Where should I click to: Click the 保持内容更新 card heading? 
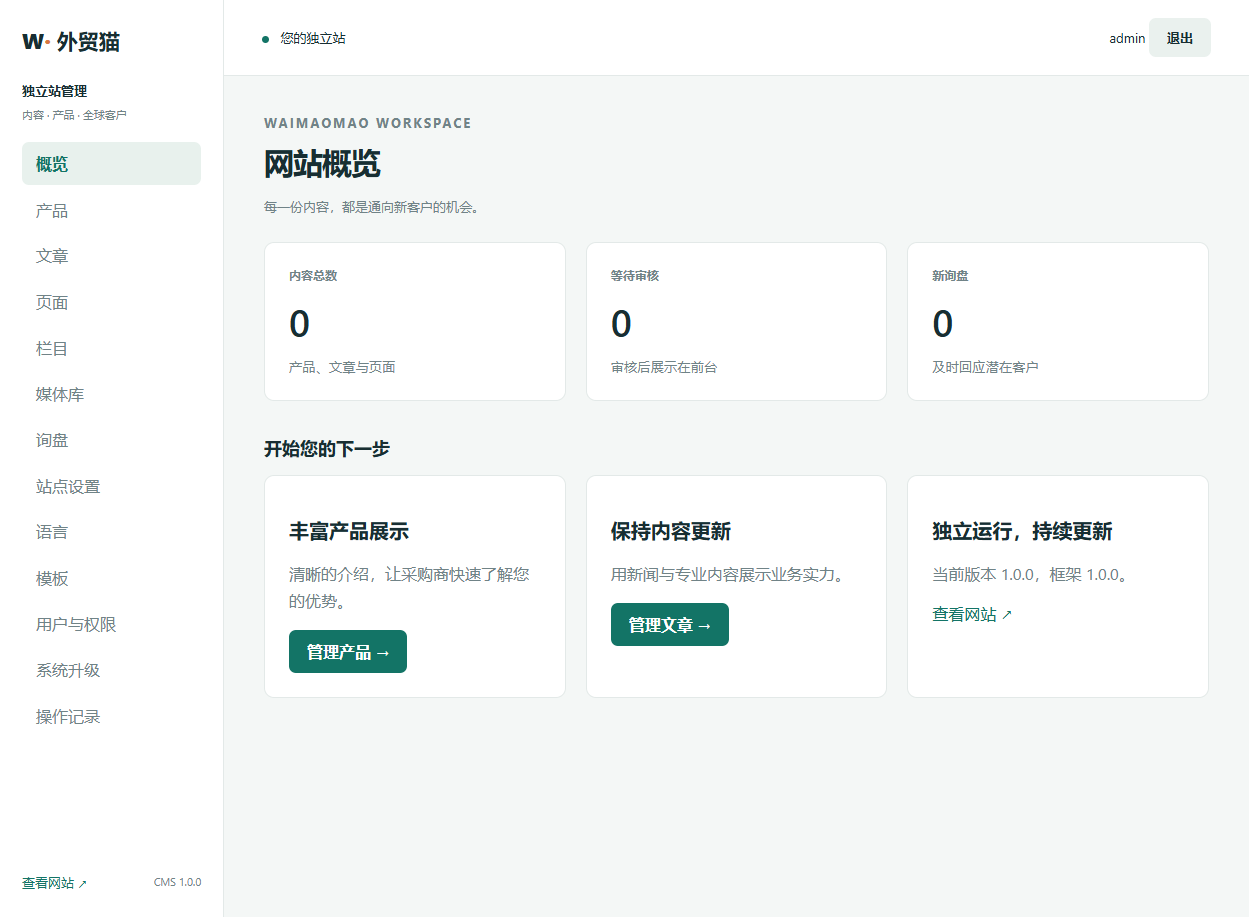(x=671, y=531)
